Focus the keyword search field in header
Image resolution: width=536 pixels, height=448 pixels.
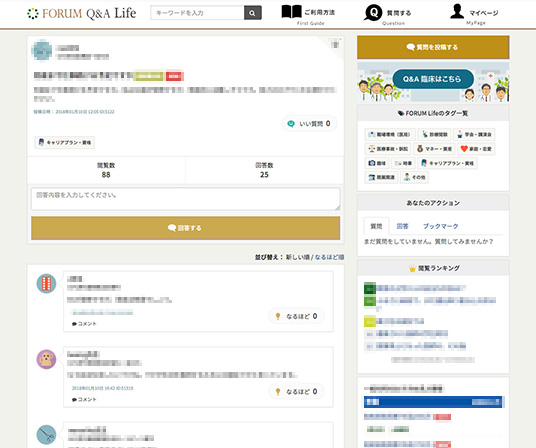click(197, 13)
